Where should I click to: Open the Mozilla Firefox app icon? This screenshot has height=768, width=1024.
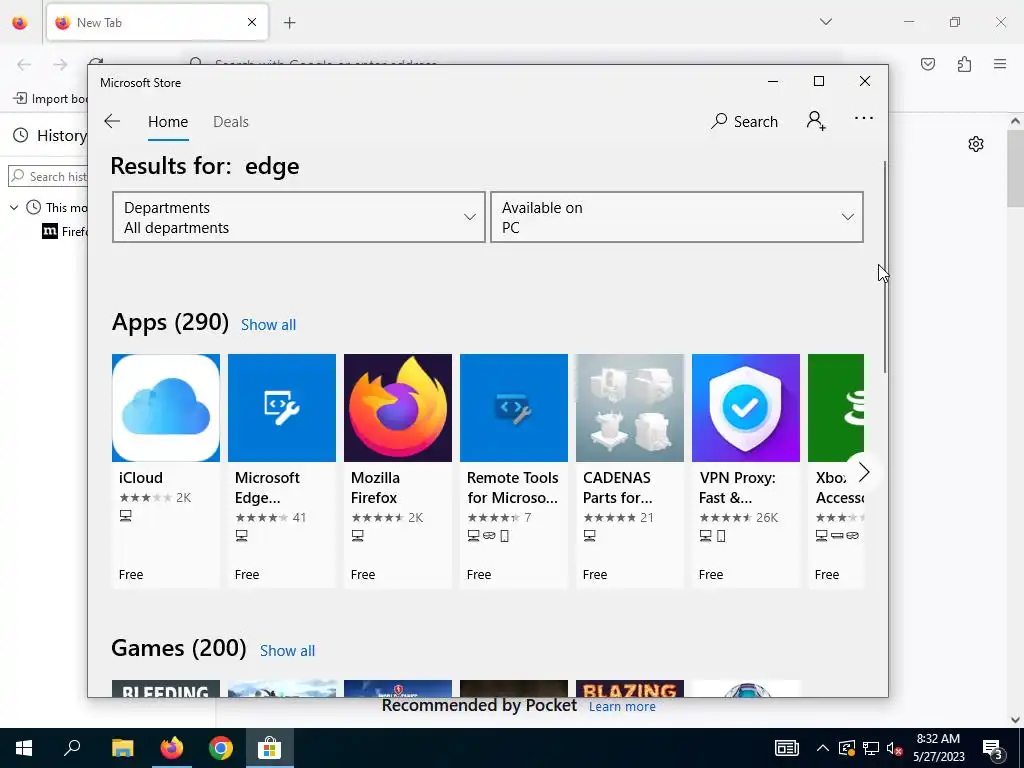[398, 408]
